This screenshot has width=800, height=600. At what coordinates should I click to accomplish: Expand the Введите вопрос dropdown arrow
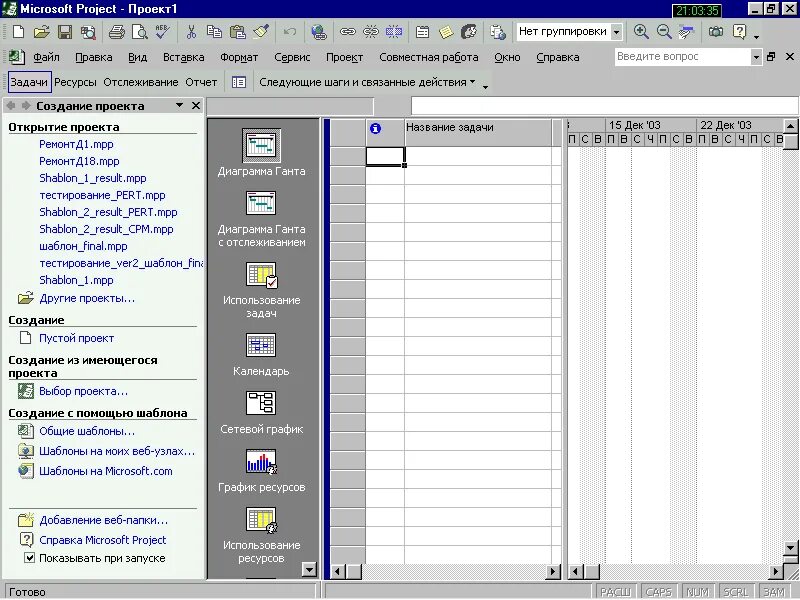point(756,57)
